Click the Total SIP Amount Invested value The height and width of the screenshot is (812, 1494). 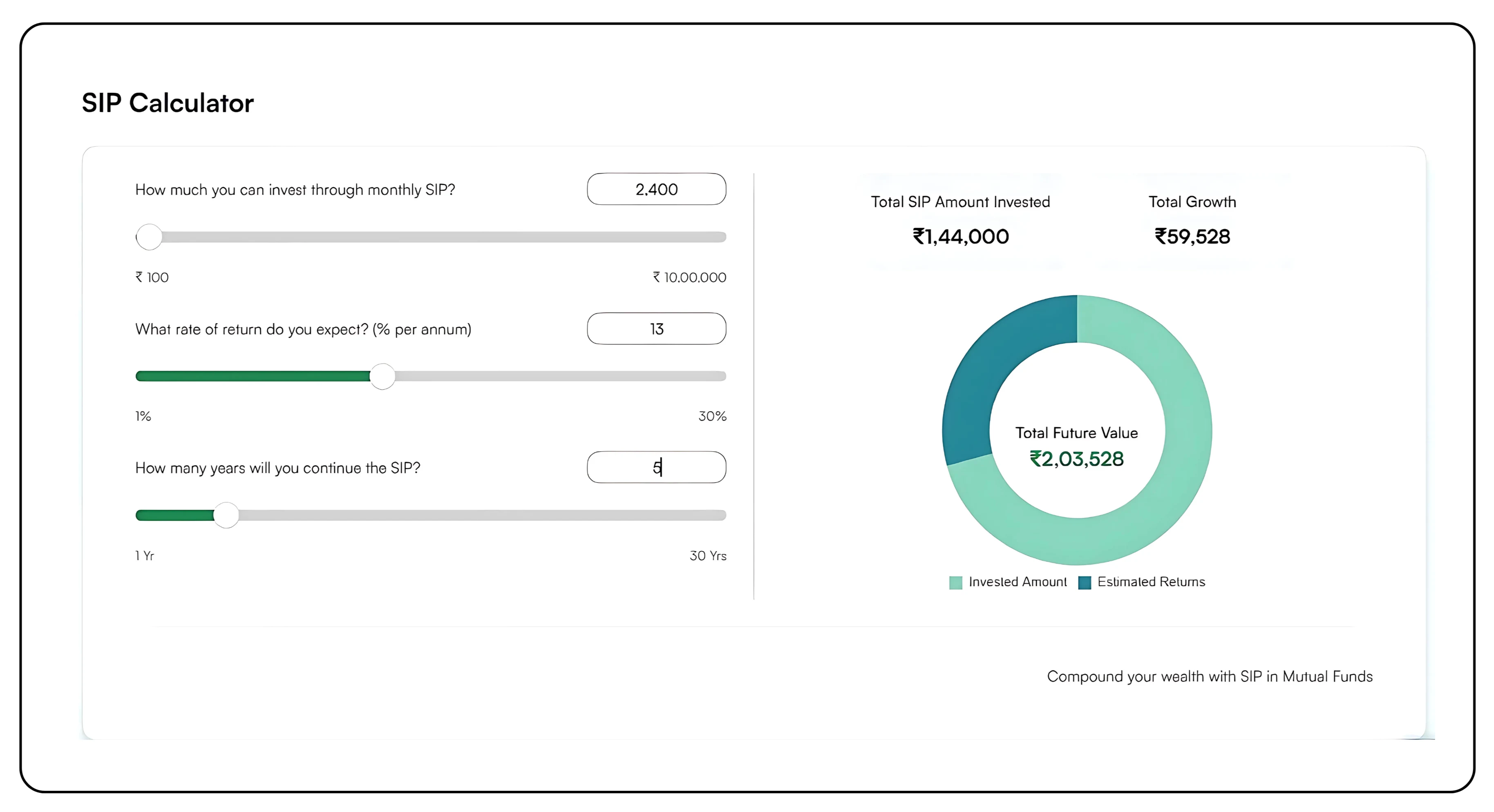[x=960, y=236]
